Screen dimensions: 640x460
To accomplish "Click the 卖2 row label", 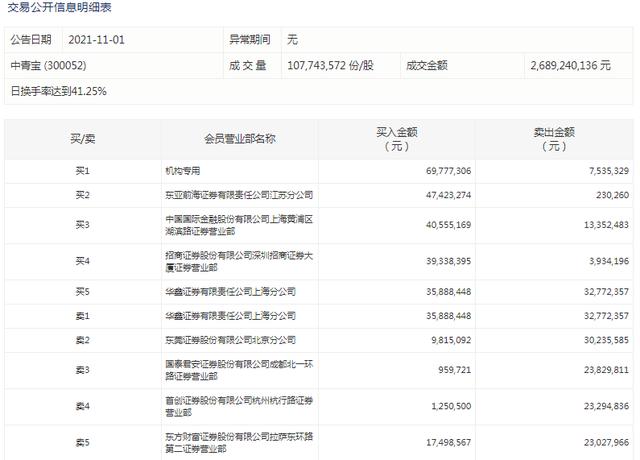I will tap(82, 340).
